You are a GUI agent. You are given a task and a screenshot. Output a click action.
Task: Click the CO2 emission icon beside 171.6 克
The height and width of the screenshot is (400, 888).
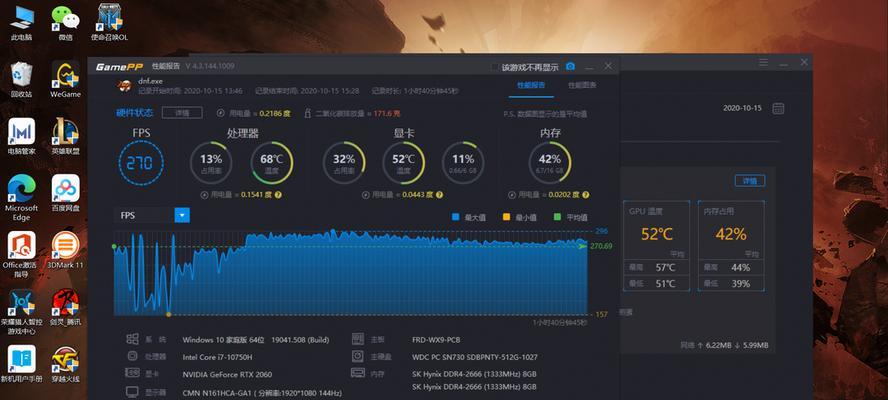[x=308, y=113]
